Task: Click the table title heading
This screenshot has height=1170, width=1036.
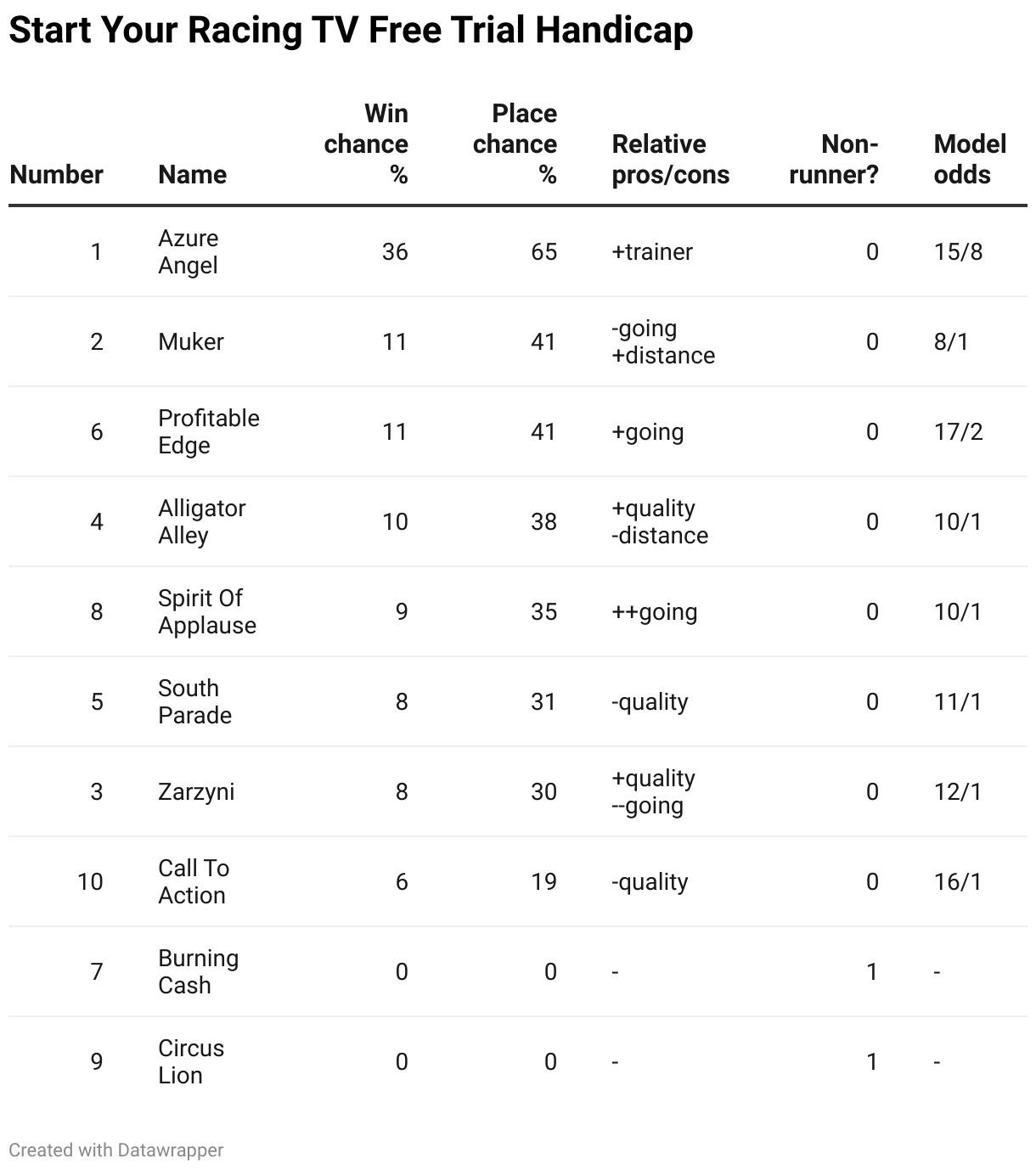Action: [351, 30]
